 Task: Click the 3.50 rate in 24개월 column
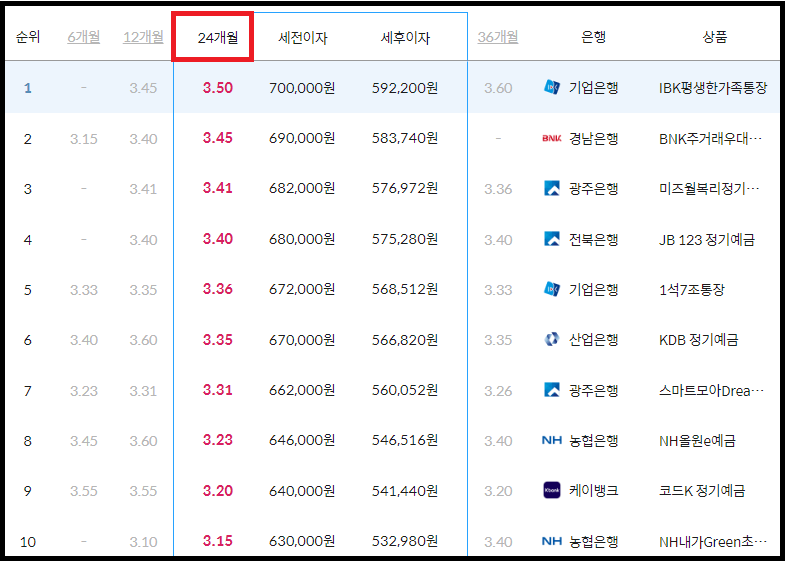click(218, 88)
